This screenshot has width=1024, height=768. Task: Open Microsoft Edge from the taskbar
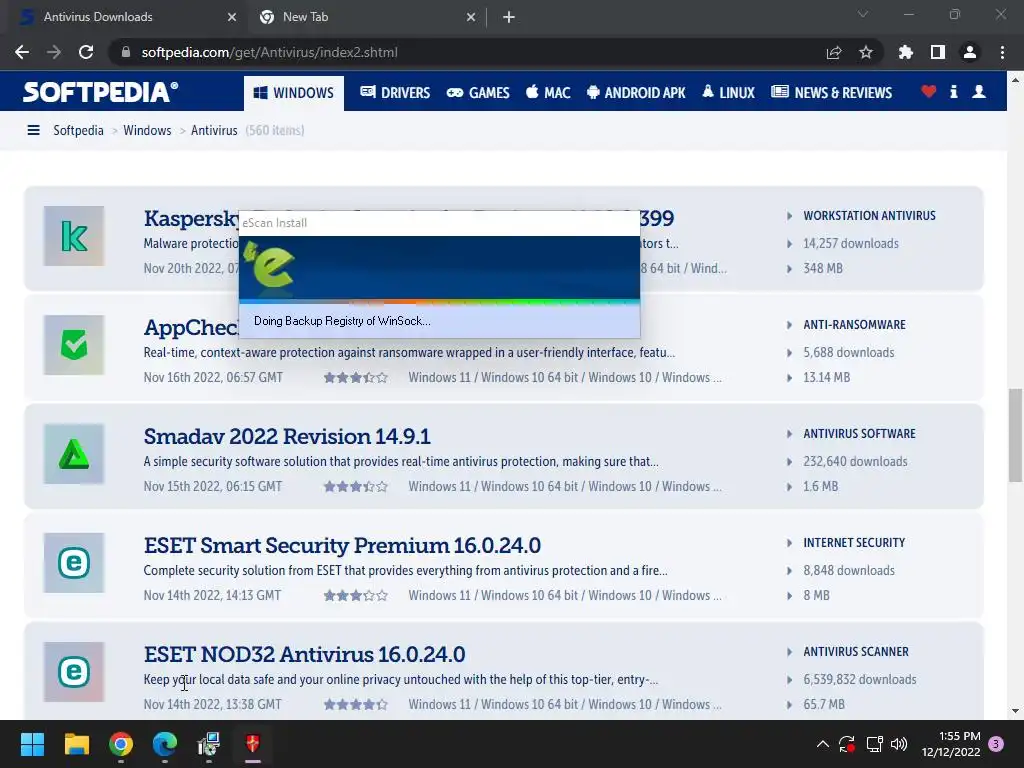[x=165, y=744]
